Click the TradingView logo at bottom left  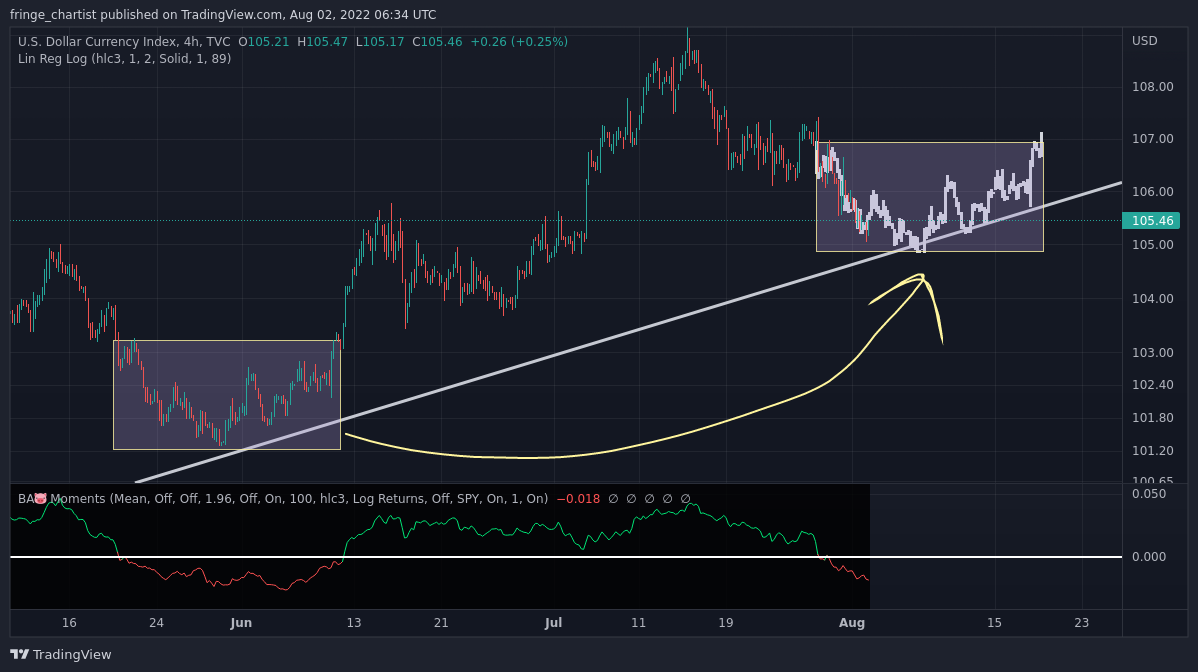pyautogui.click(x=60, y=654)
